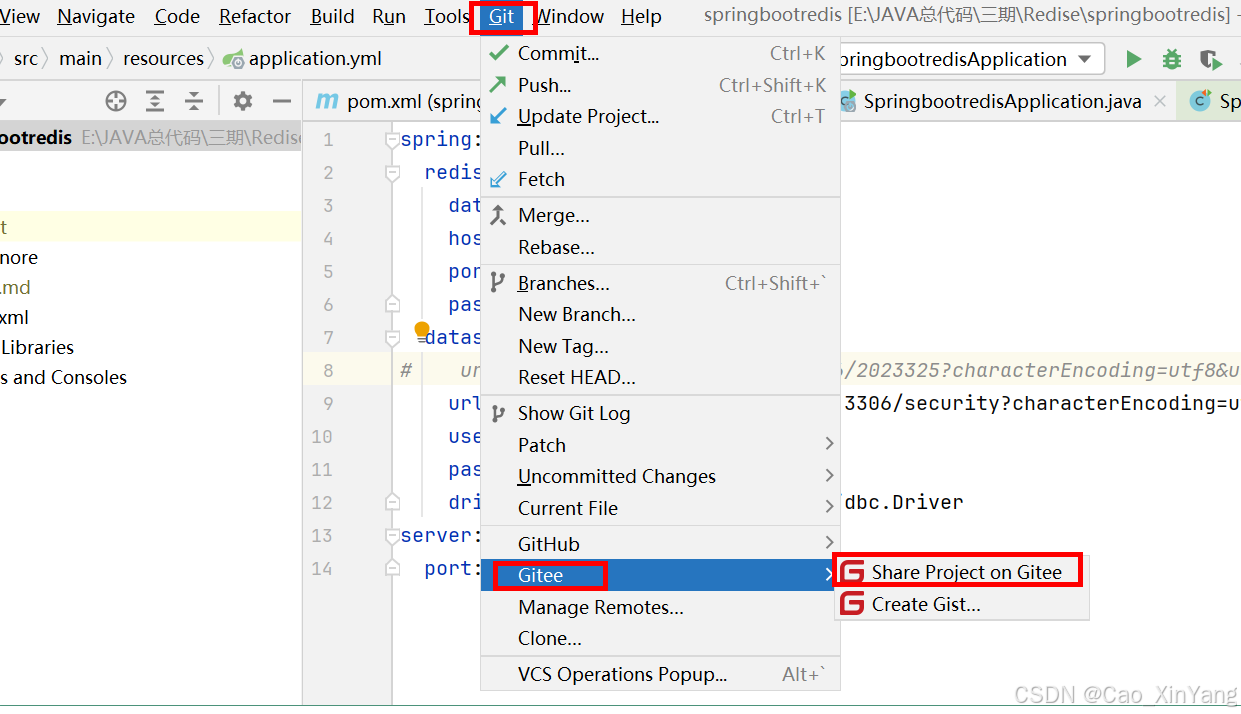Click the Push arrow icon in Git menu
Image resolution: width=1241 pixels, height=714 pixels.
pyautogui.click(x=498, y=85)
